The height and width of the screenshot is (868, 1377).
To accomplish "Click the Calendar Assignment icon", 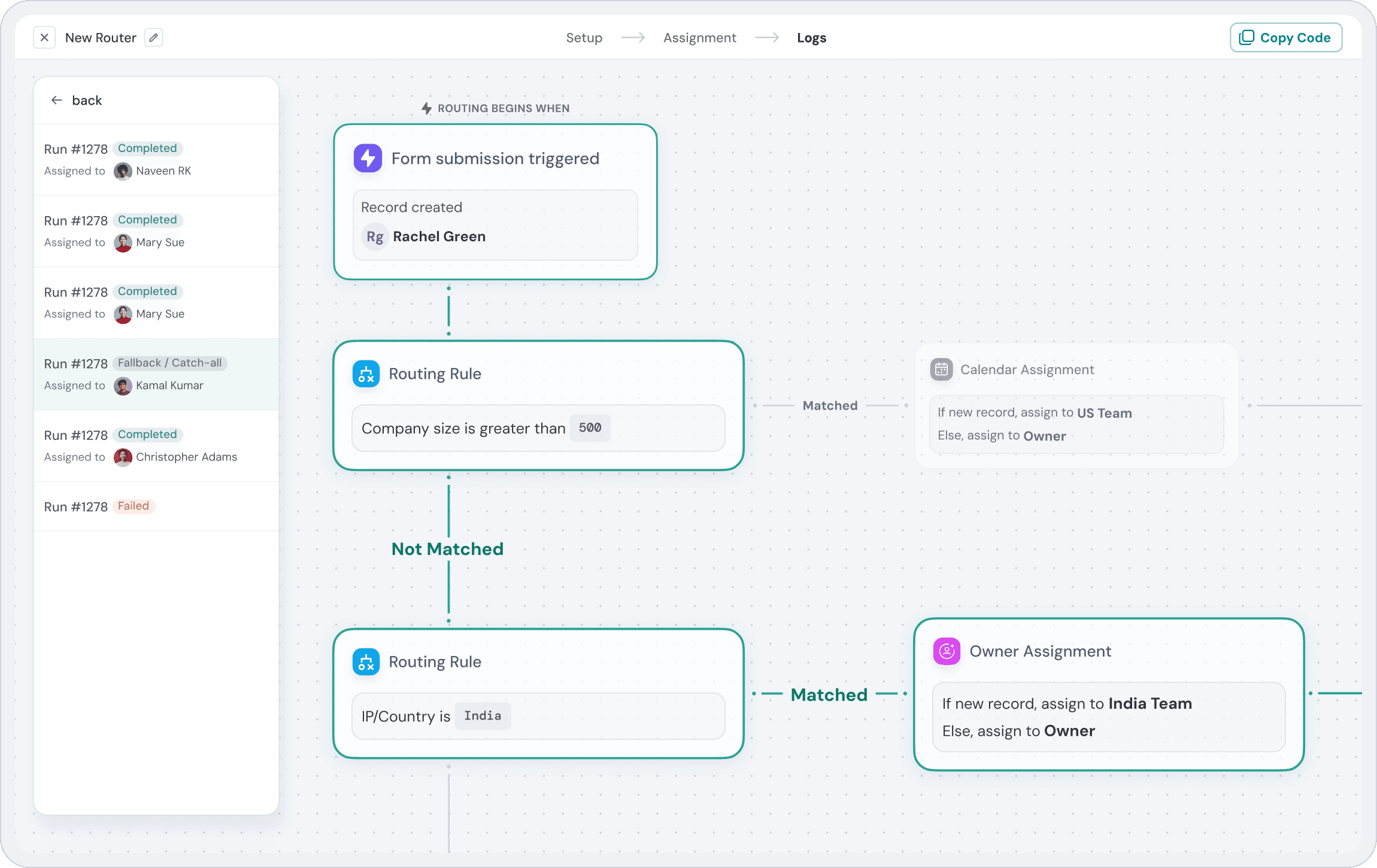I will tap(941, 369).
